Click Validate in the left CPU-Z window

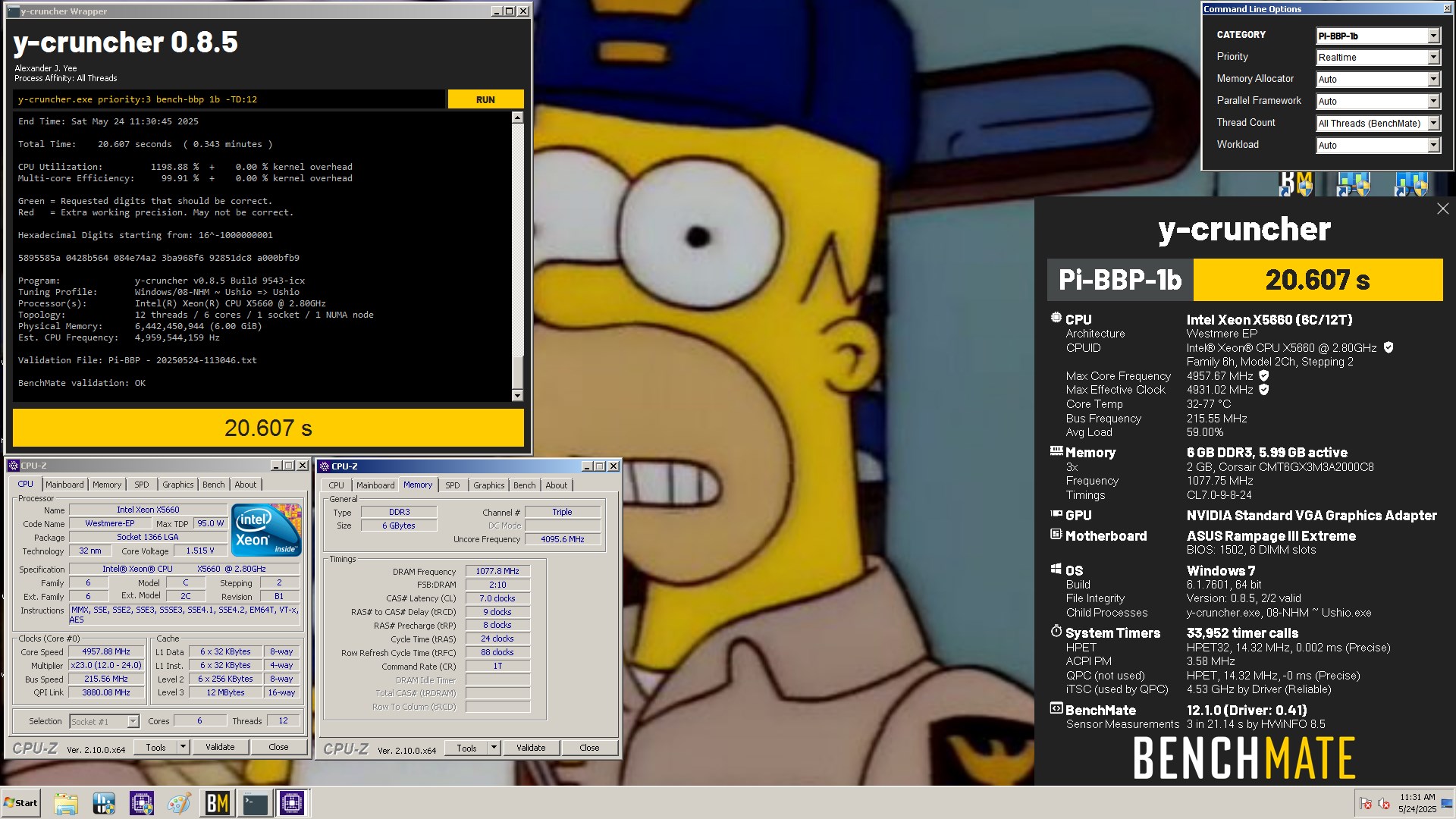click(220, 748)
